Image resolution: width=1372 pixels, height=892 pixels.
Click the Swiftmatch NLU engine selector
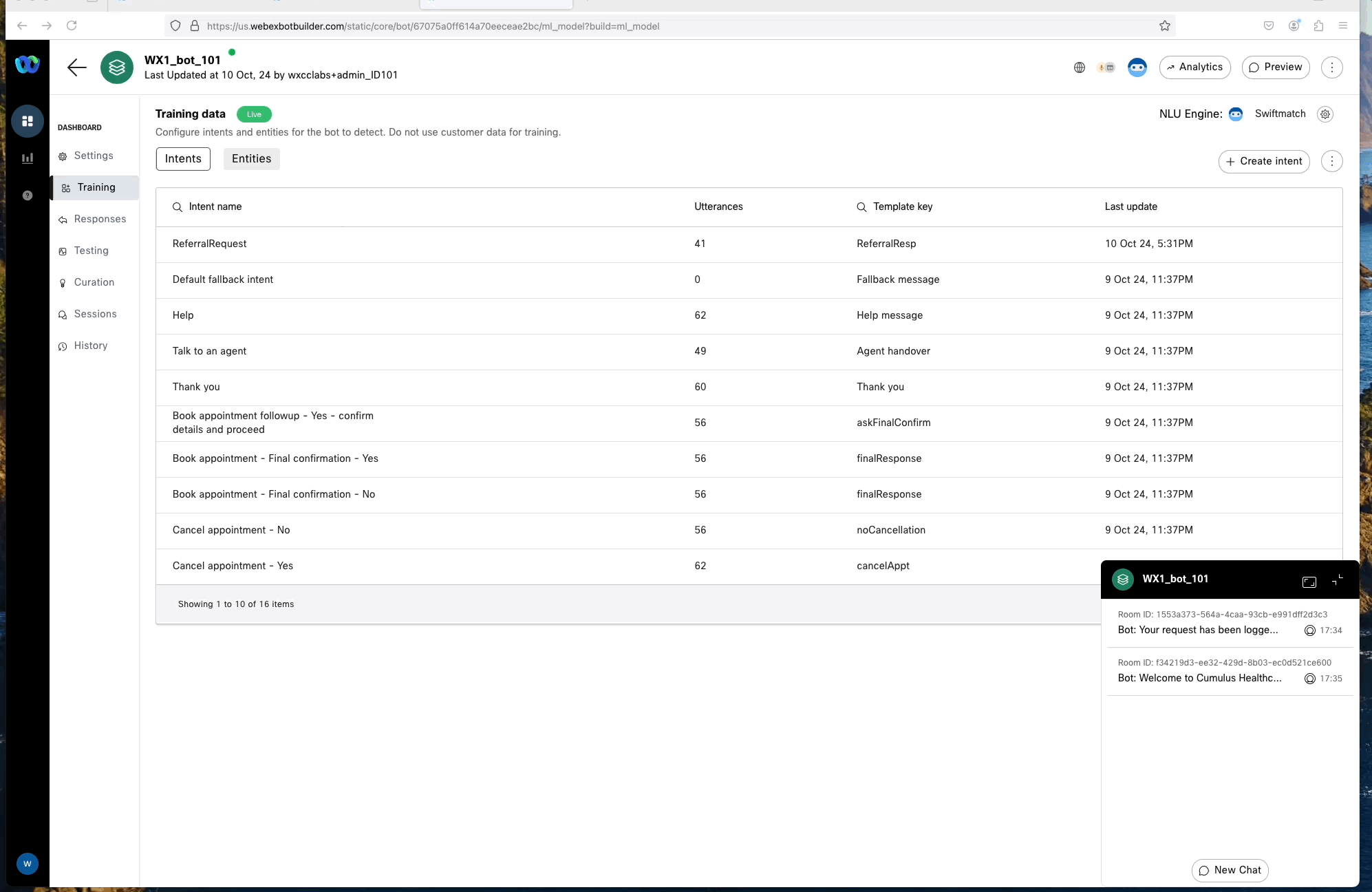tap(1280, 114)
